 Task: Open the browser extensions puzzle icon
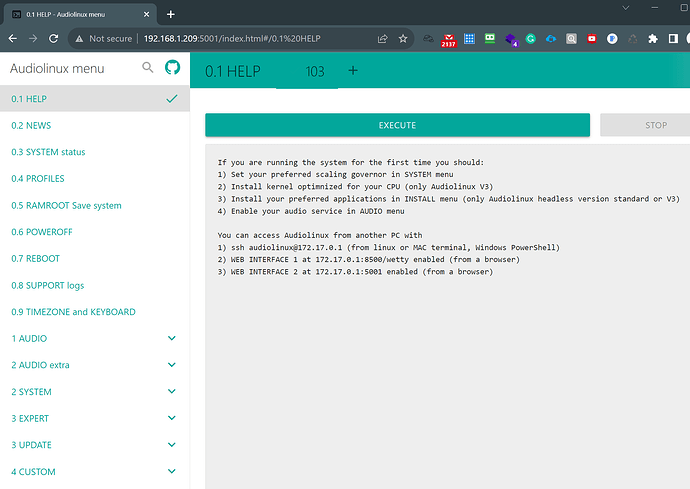[x=653, y=38]
